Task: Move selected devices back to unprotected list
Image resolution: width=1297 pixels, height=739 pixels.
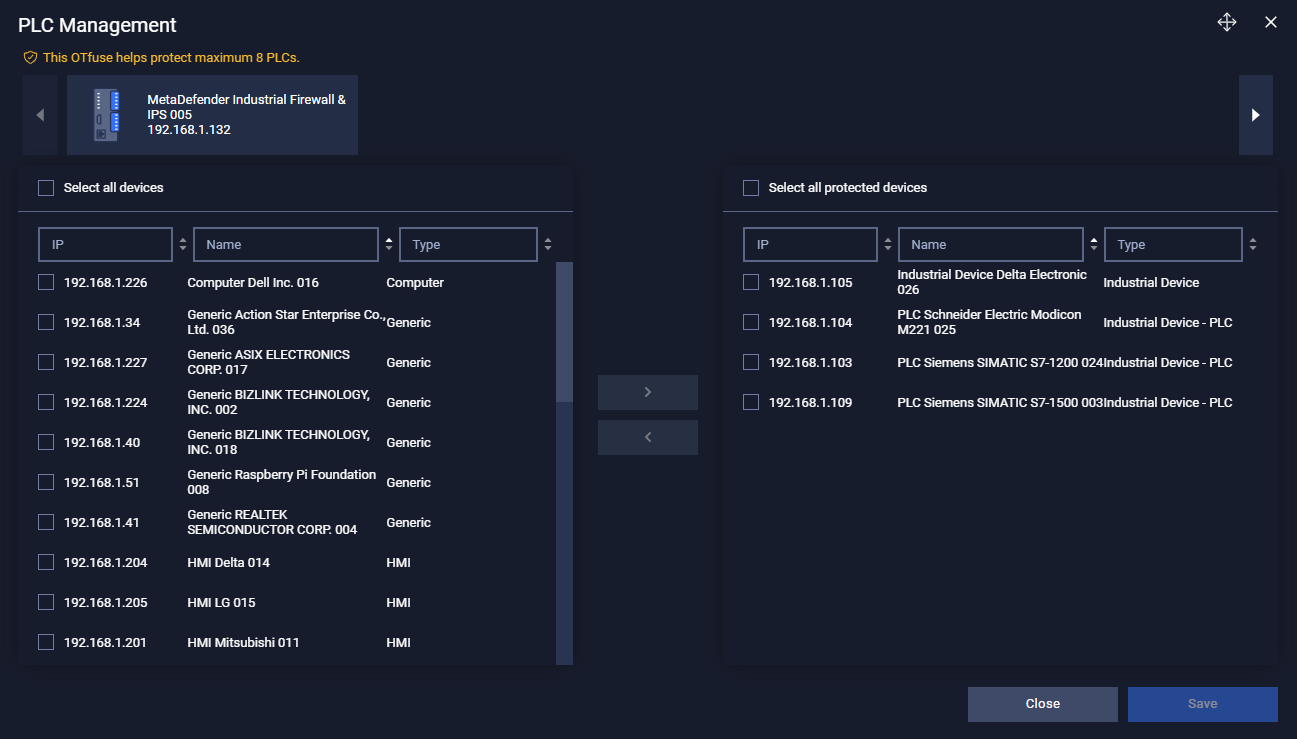Action: coord(648,437)
